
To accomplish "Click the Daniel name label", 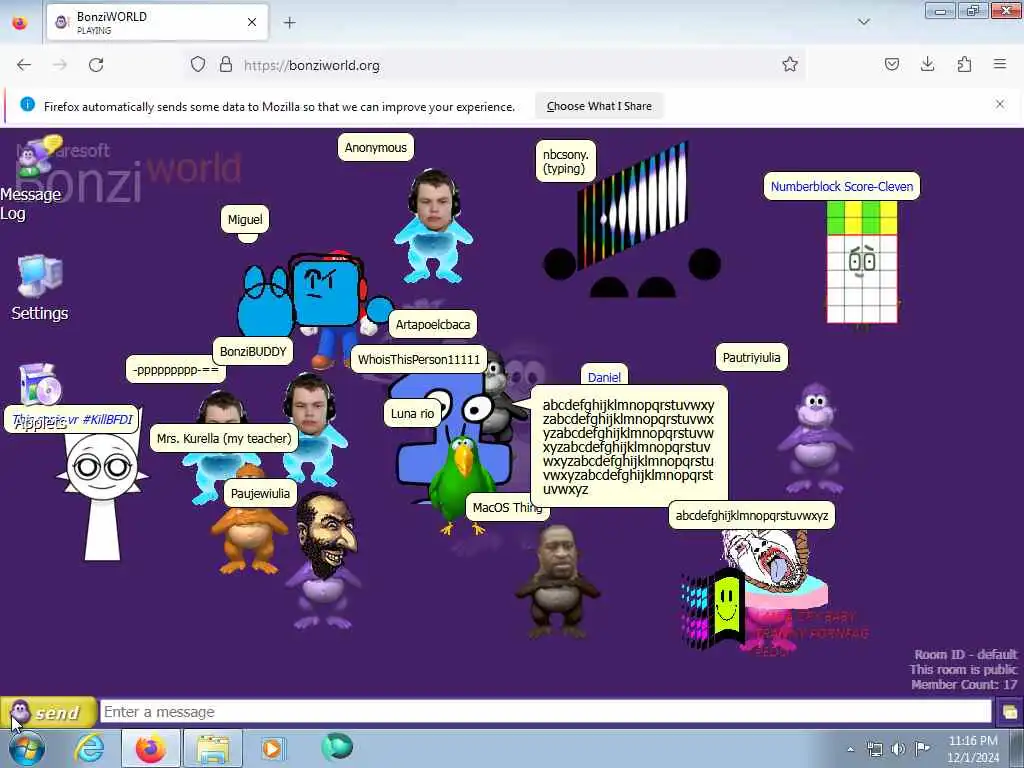I will [604, 377].
